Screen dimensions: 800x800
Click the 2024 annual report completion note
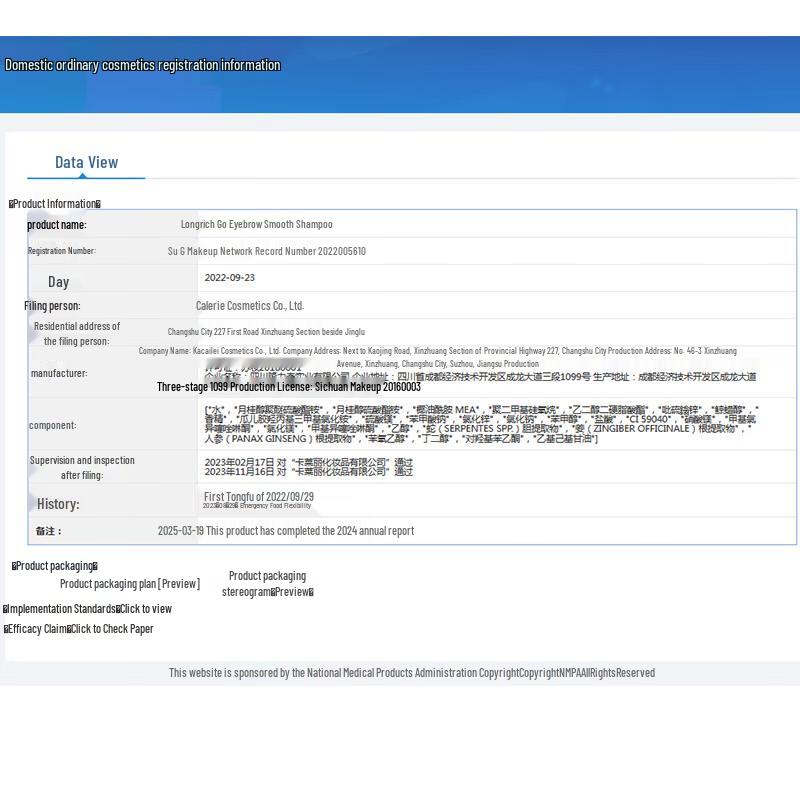pos(285,531)
